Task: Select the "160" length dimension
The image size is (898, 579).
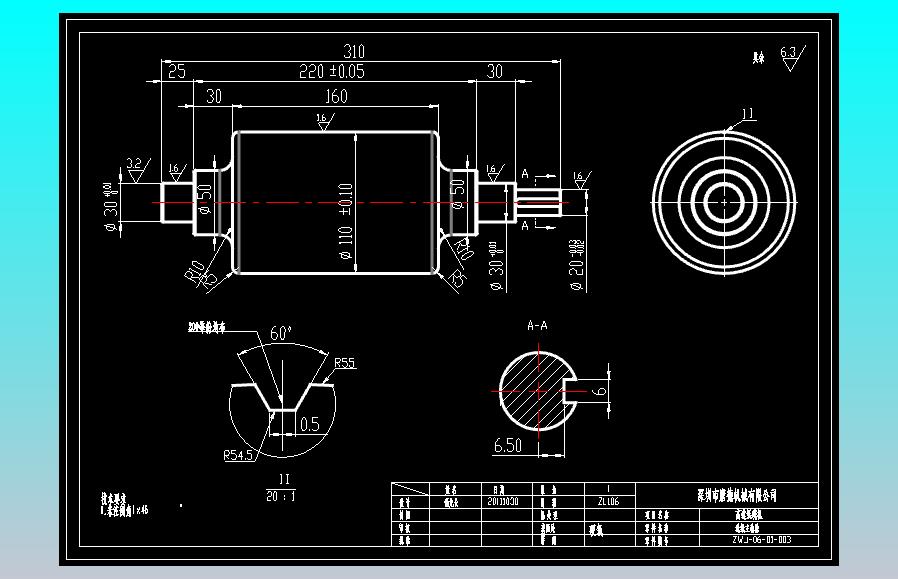Action: point(336,96)
